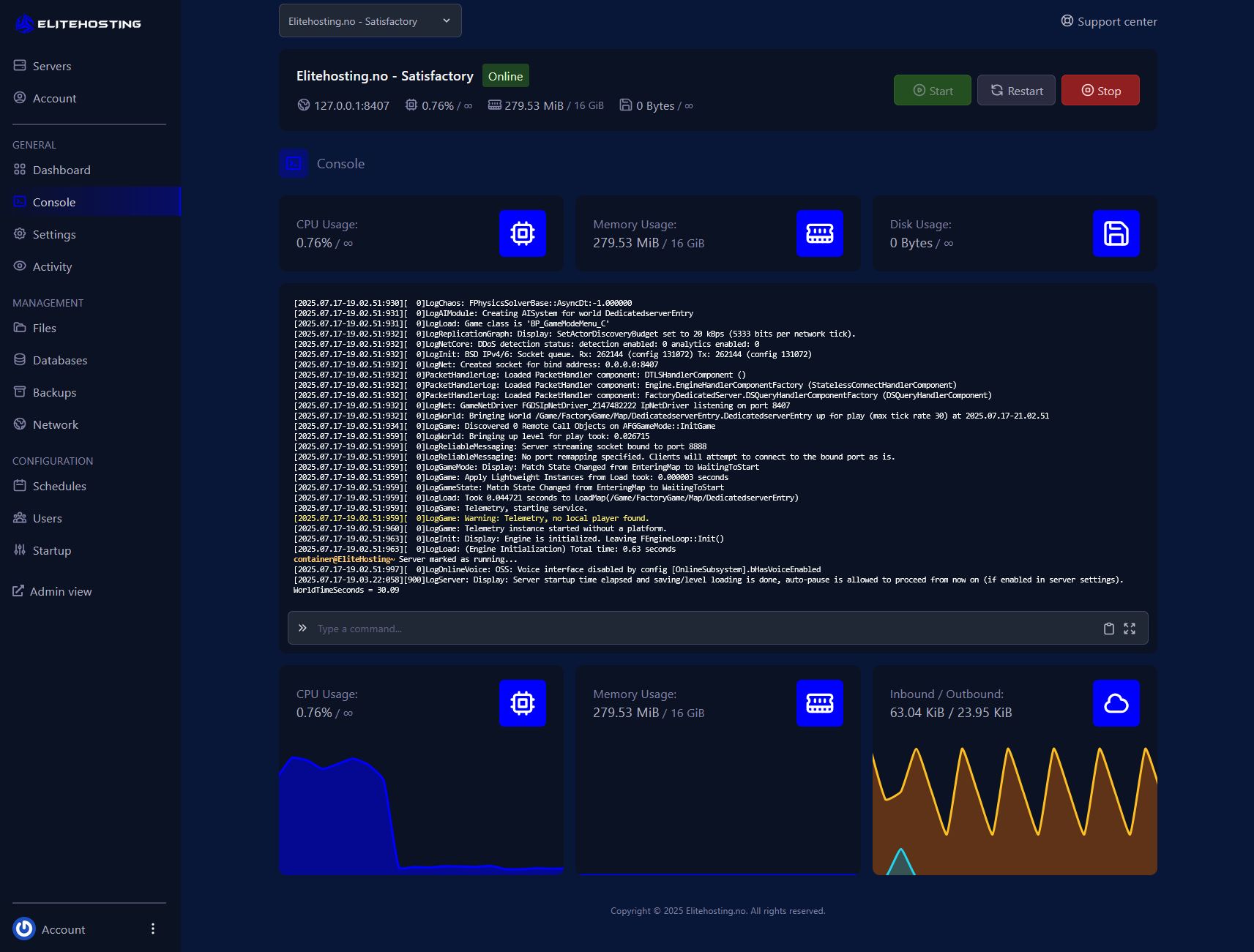Click the 63.04 KiB / 23.95 KiB value
1254x952 pixels.
tap(951, 713)
